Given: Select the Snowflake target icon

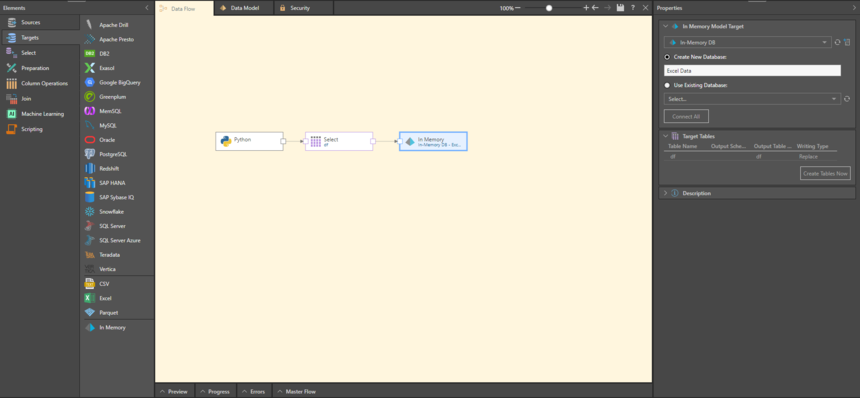Looking at the screenshot, I should 89,212.
